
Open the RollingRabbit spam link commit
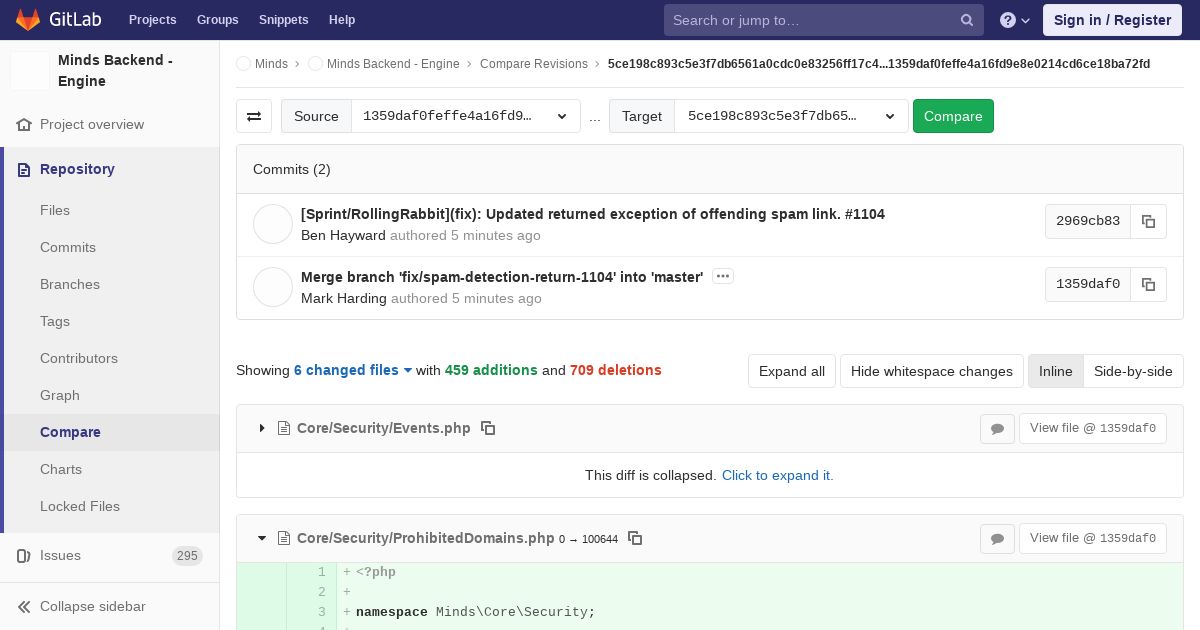[x=593, y=214]
